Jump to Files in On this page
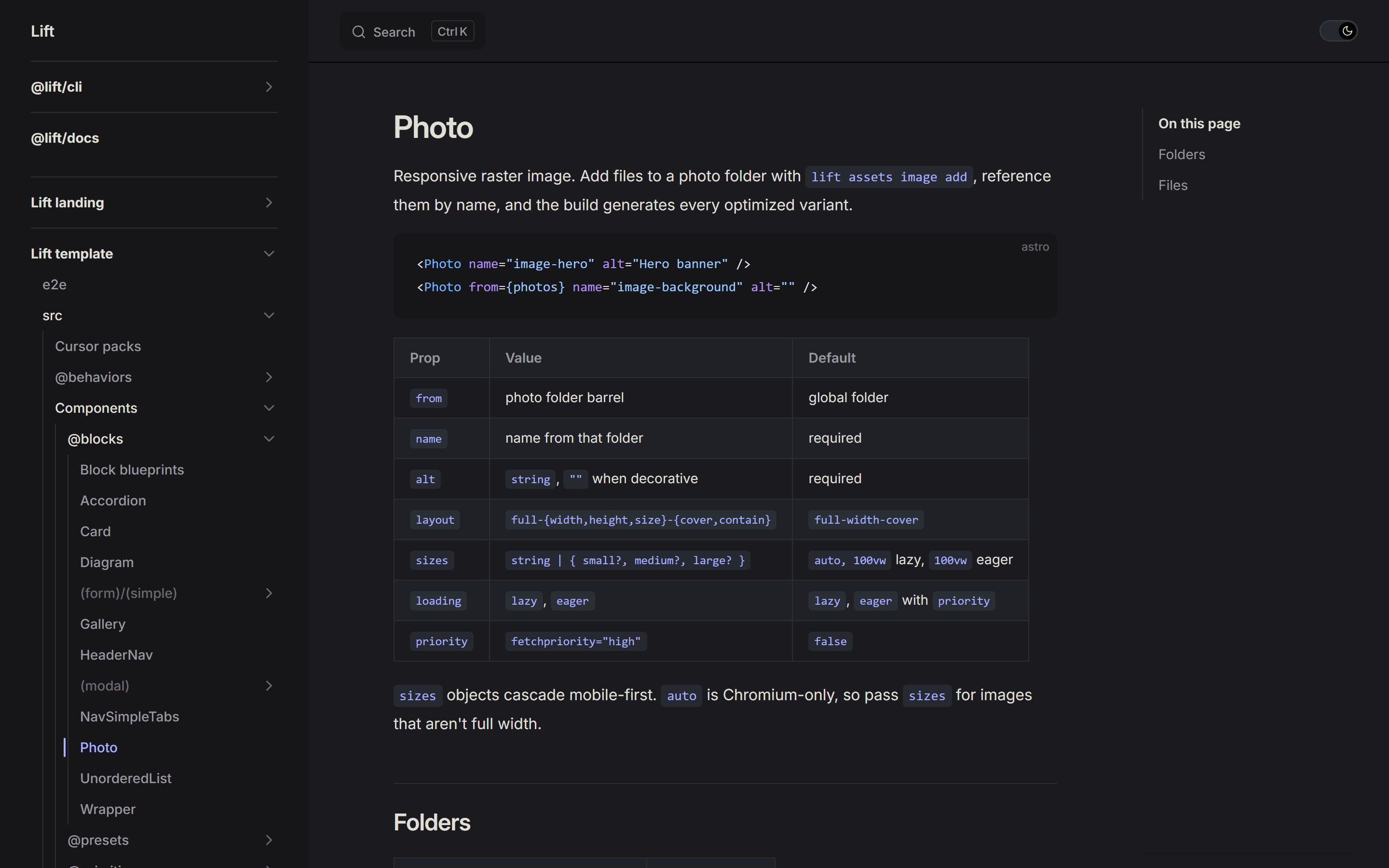This screenshot has width=1389, height=868. [x=1172, y=186]
